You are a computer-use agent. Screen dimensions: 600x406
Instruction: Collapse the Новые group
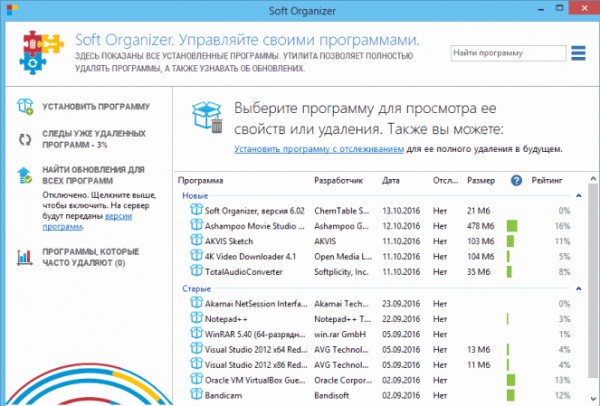tap(579, 196)
